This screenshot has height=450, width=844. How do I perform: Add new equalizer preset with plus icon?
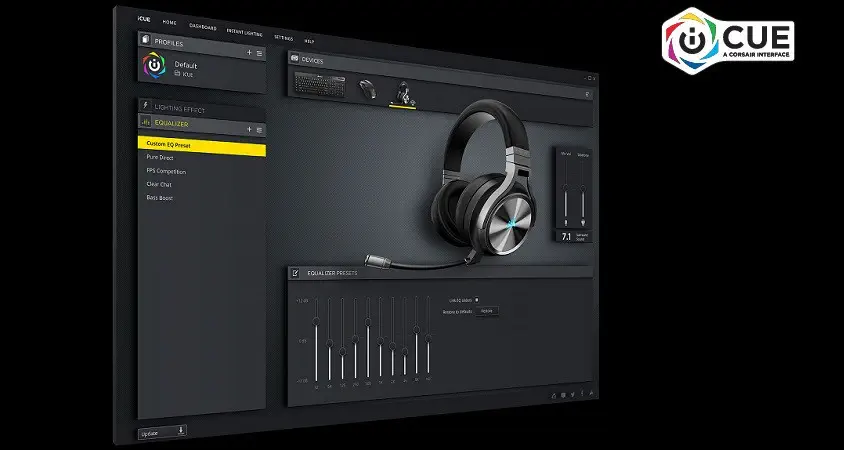249,129
